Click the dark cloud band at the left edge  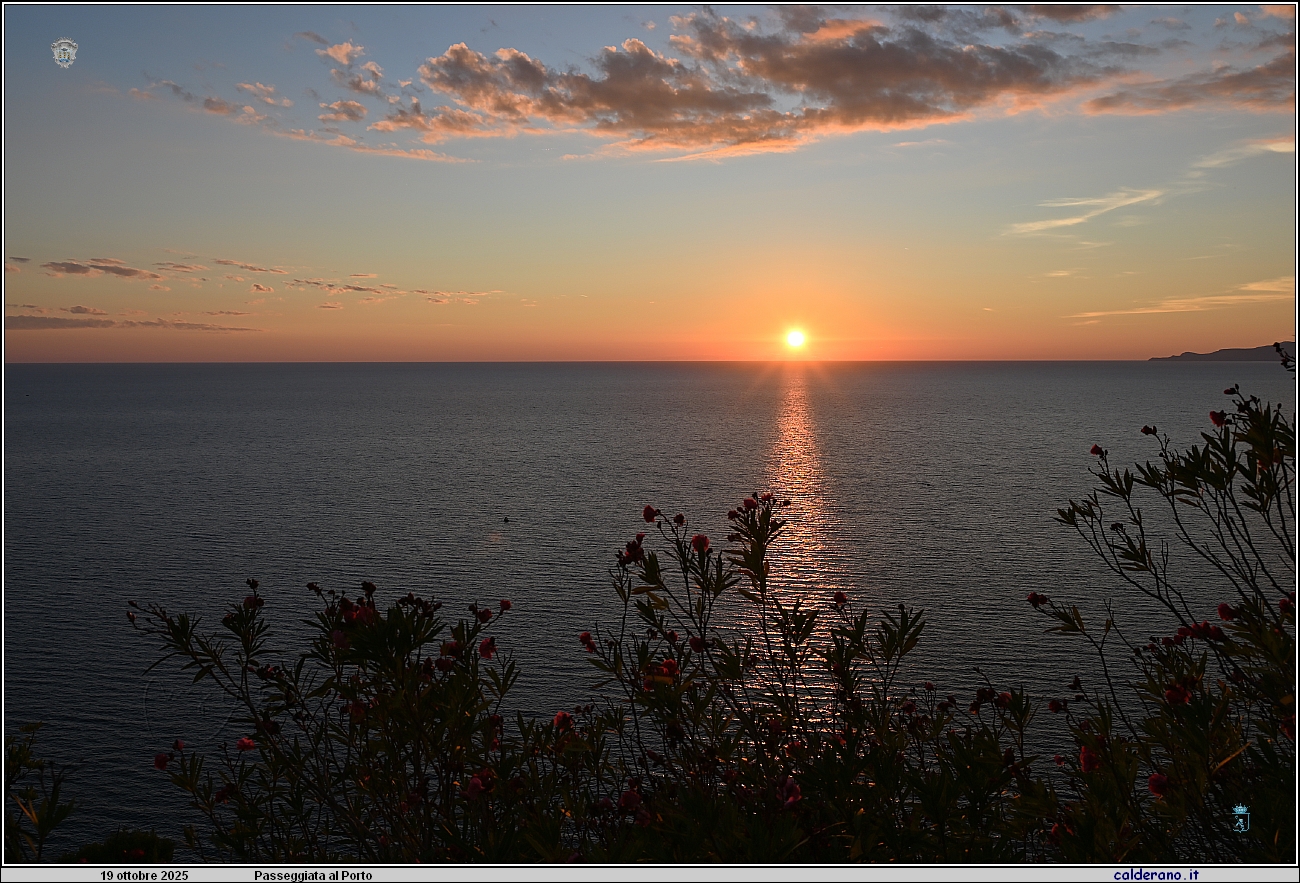point(60,322)
